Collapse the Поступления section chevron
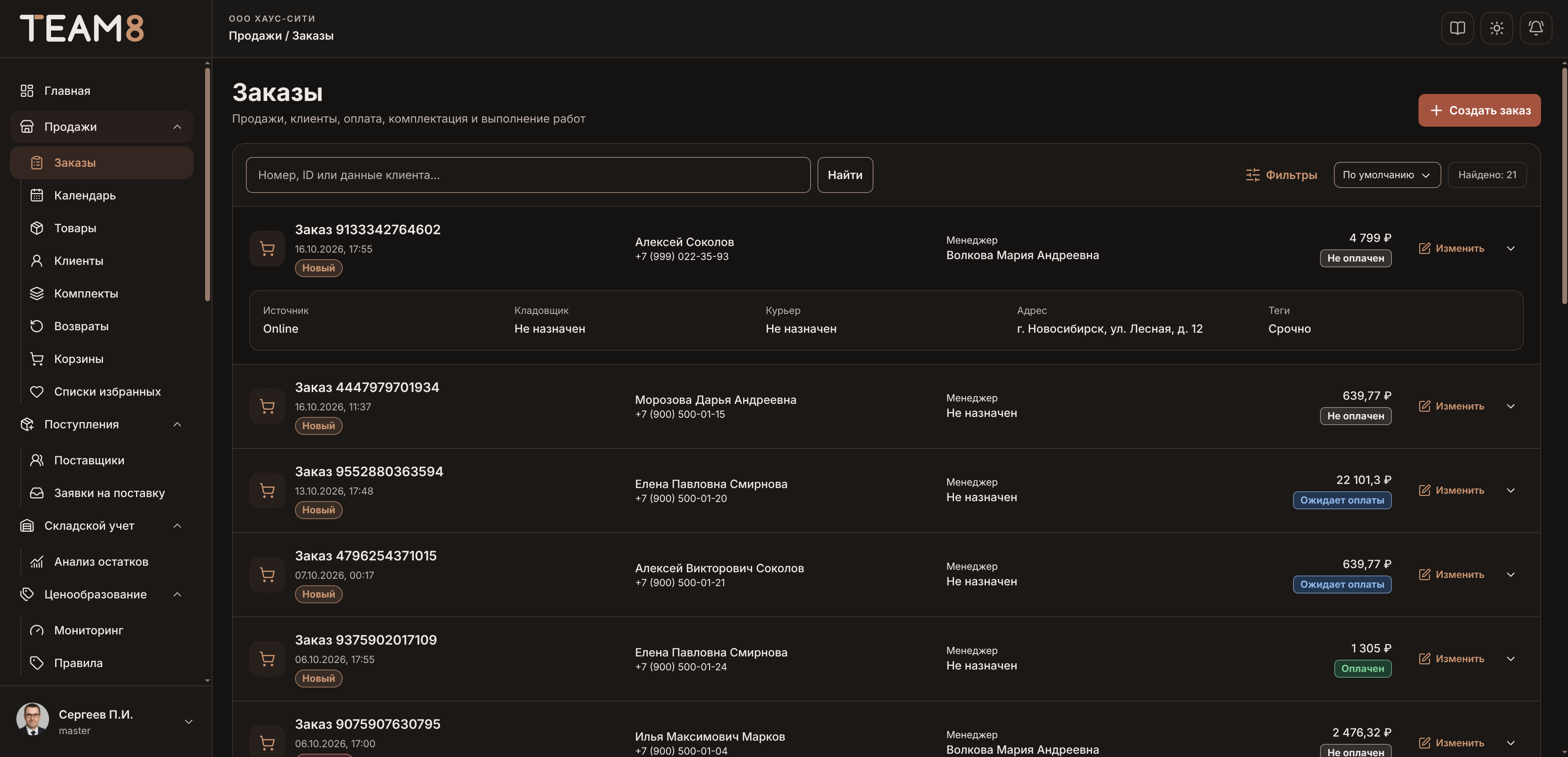1568x757 pixels. (x=177, y=424)
